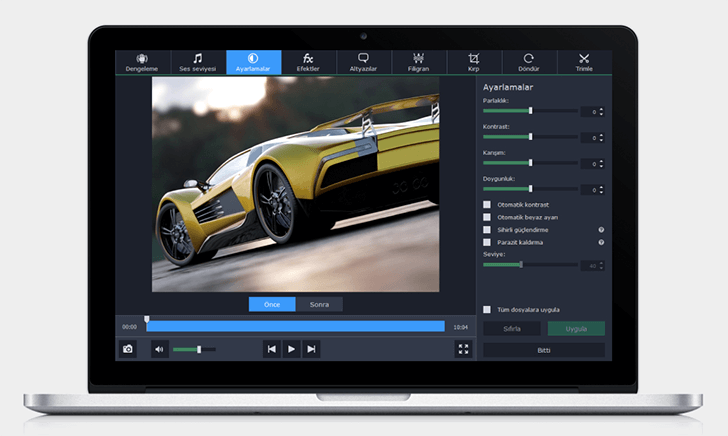Start playback with the play button
728x436 pixels.
(291, 349)
